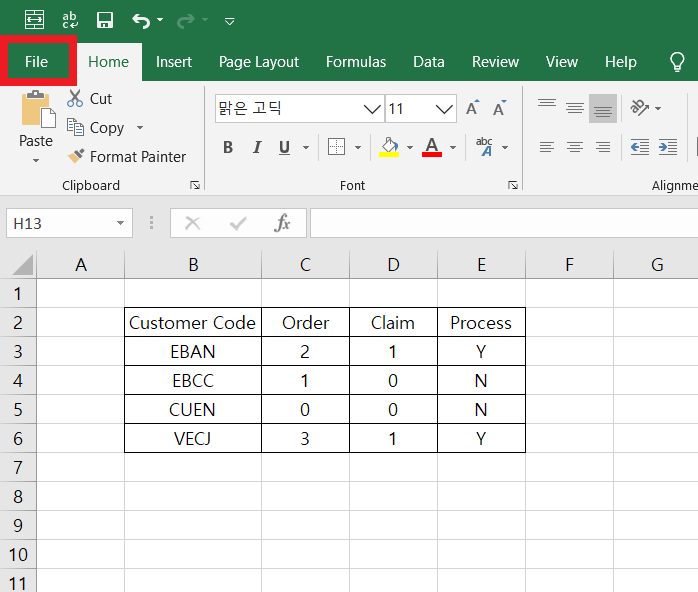This screenshot has width=698, height=592.
Task: Apply yellow fill color
Action: pos(389,147)
